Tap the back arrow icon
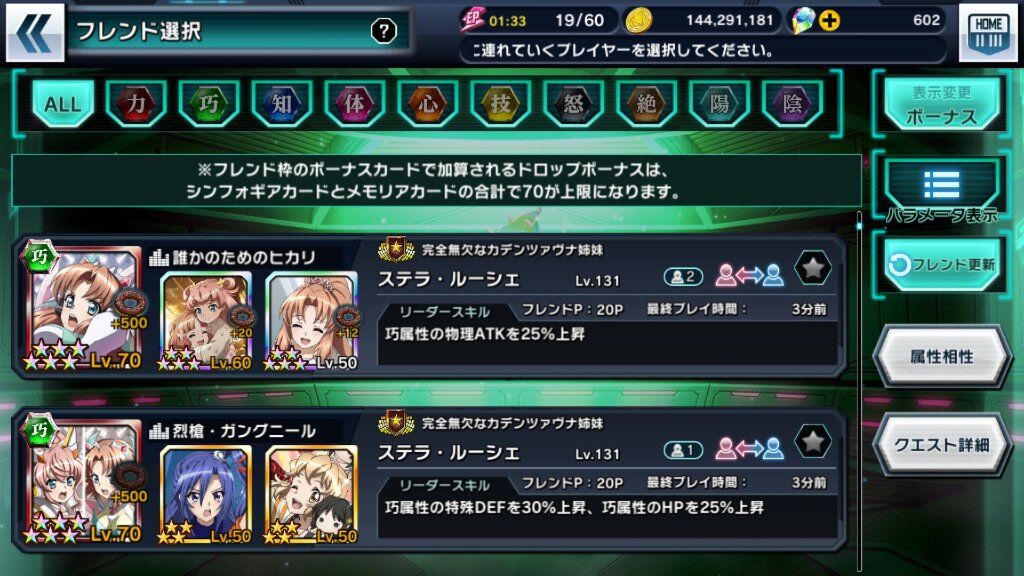Image resolution: width=1024 pixels, height=576 pixels. click(35, 32)
